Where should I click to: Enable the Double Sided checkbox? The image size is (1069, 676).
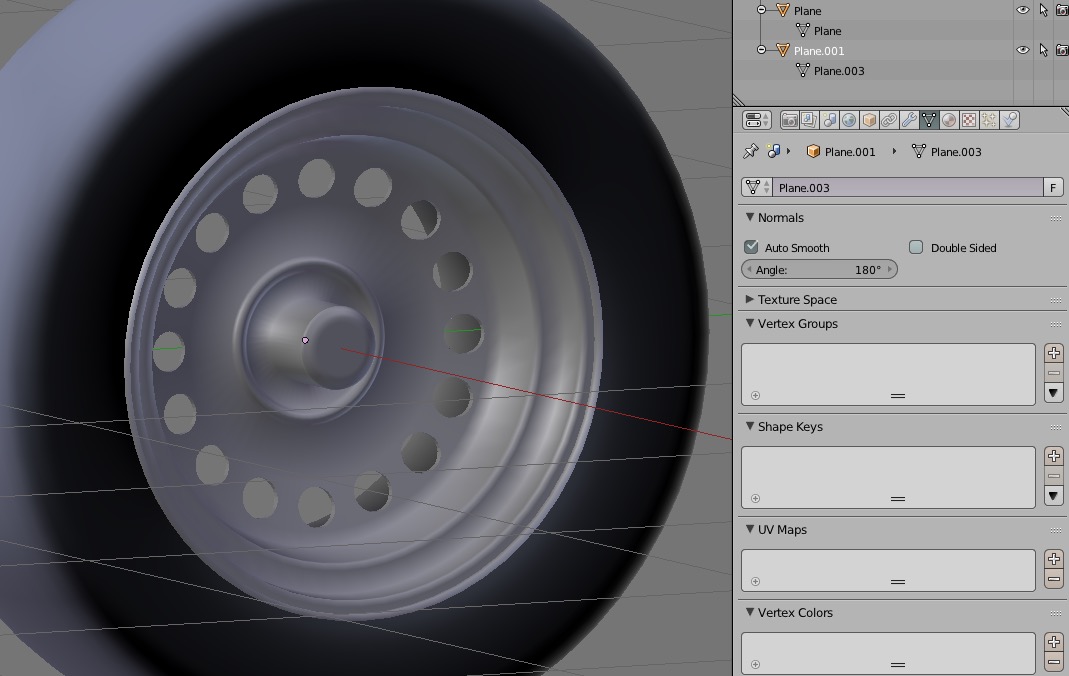[x=916, y=247]
